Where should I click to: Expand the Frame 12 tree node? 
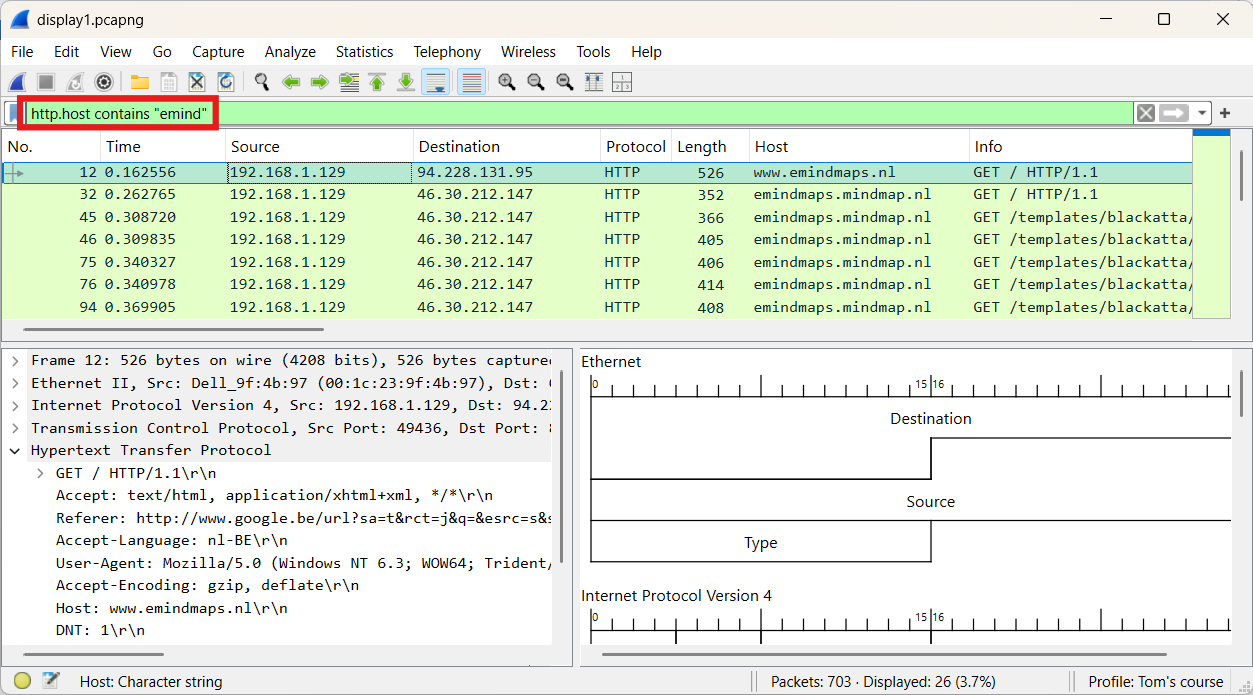click(15, 360)
